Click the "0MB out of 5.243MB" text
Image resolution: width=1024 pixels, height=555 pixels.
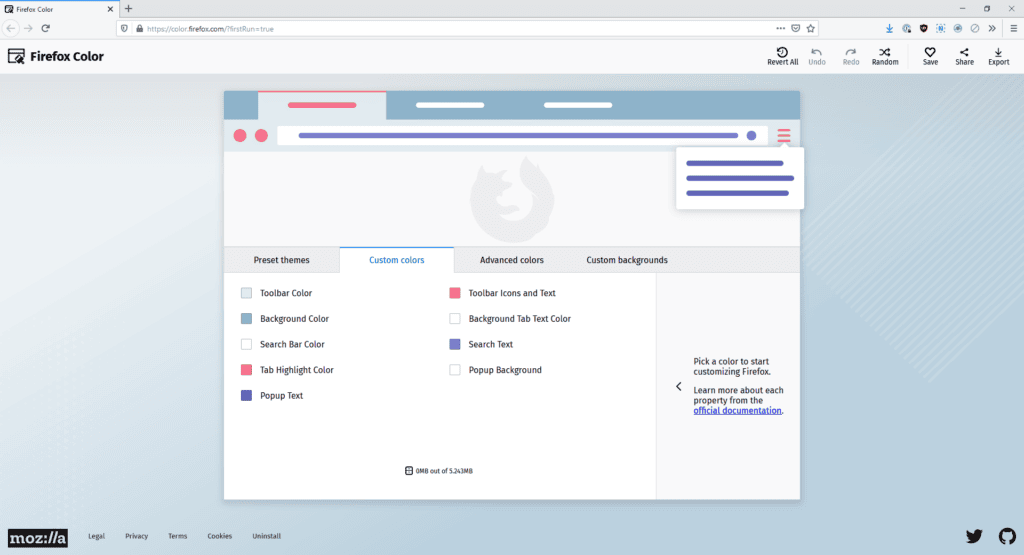coord(444,471)
